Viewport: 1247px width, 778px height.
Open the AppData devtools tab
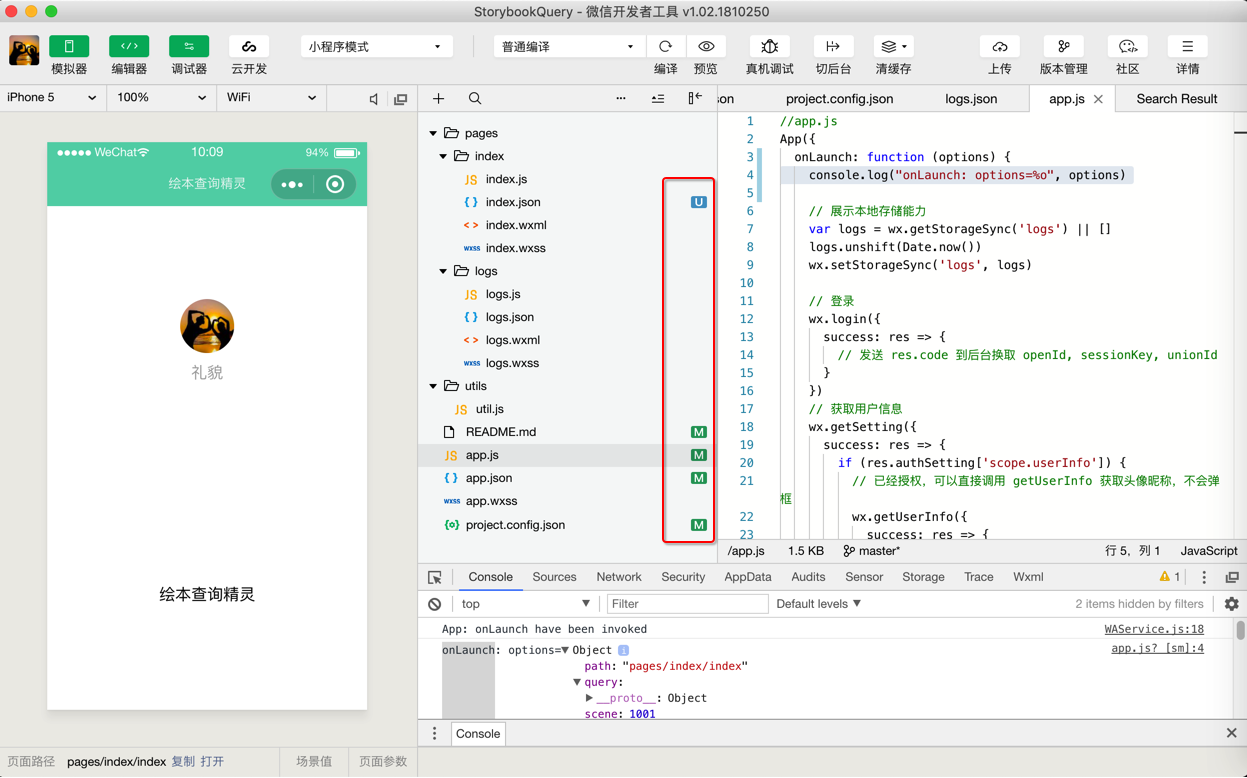(748, 577)
